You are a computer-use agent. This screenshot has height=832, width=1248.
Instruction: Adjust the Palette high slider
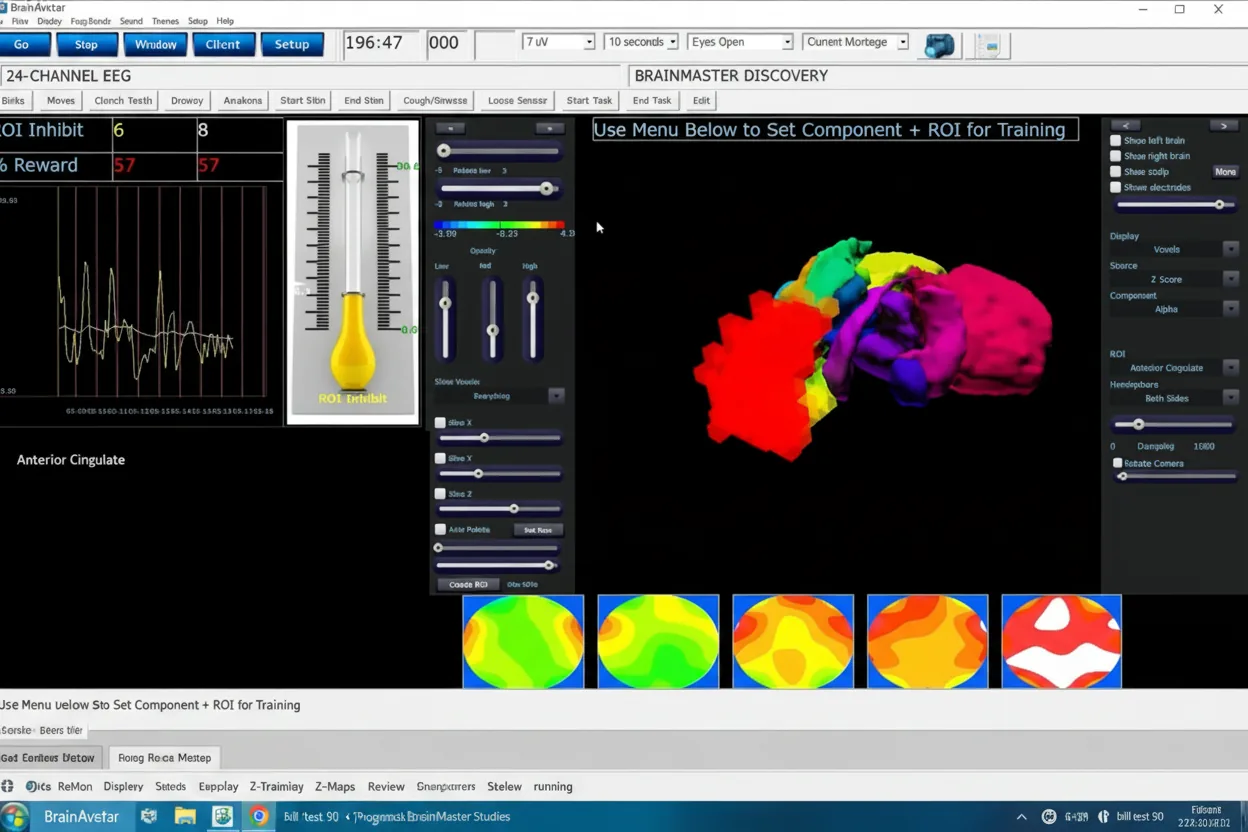(x=500, y=189)
